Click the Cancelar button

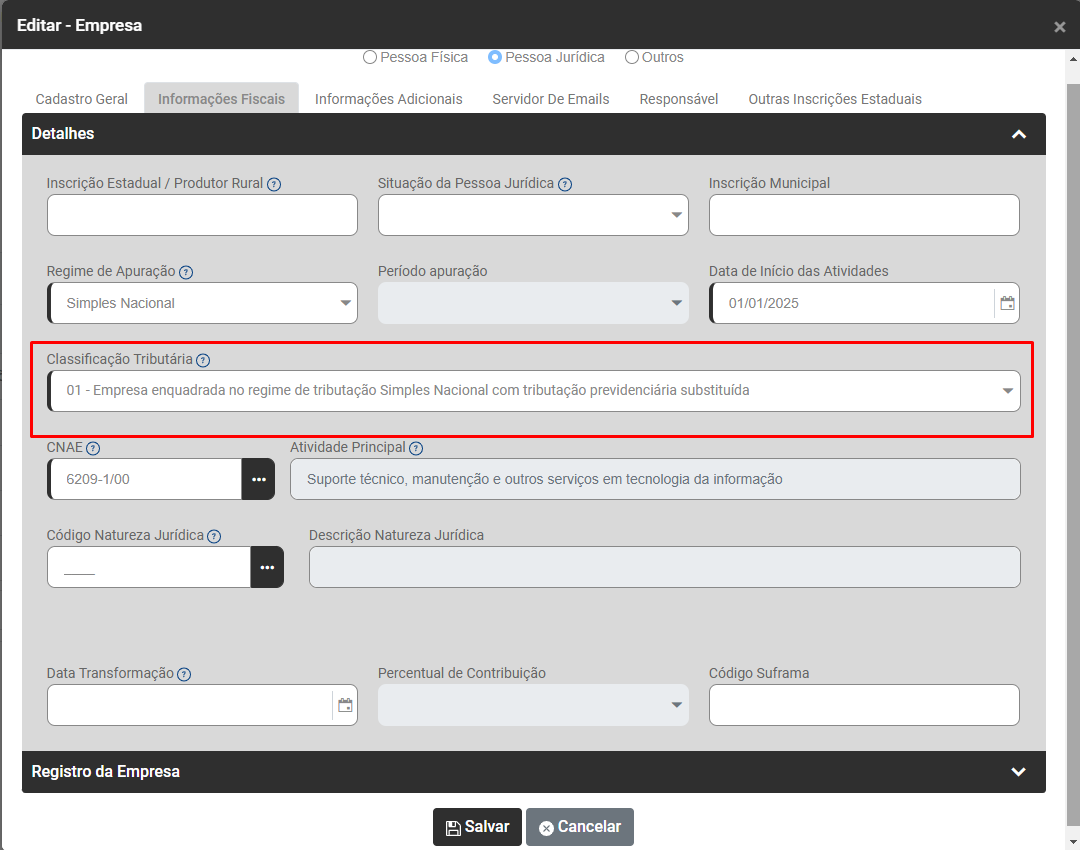click(580, 827)
